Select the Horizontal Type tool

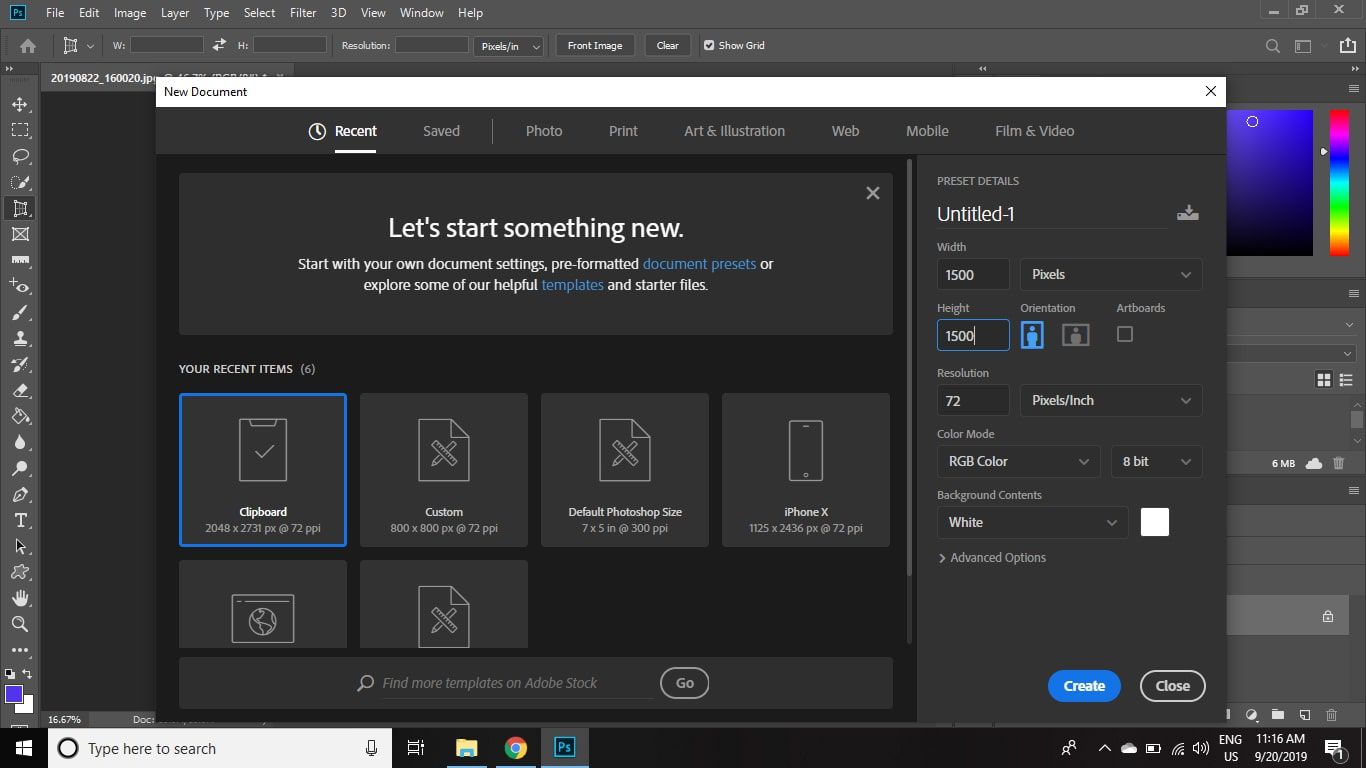click(20, 520)
